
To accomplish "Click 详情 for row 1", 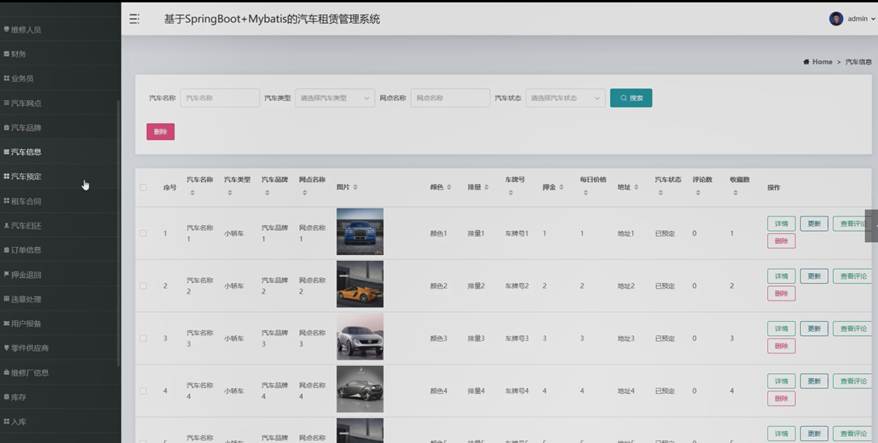I will tap(781, 223).
